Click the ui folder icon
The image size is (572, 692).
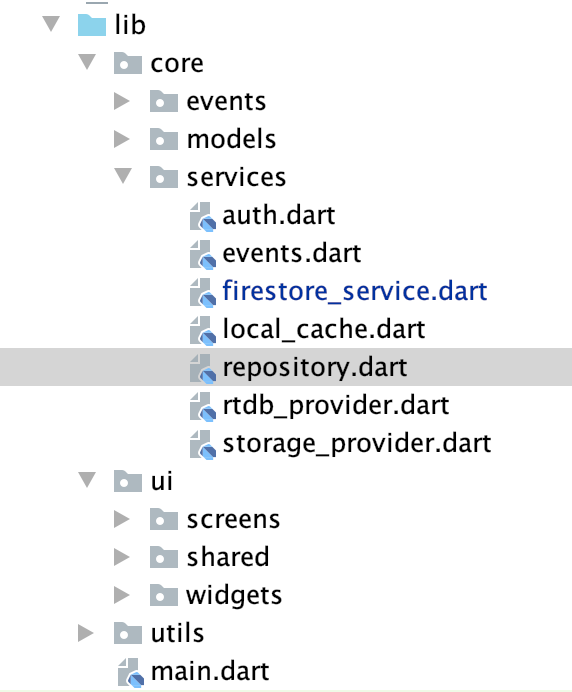click(x=128, y=481)
